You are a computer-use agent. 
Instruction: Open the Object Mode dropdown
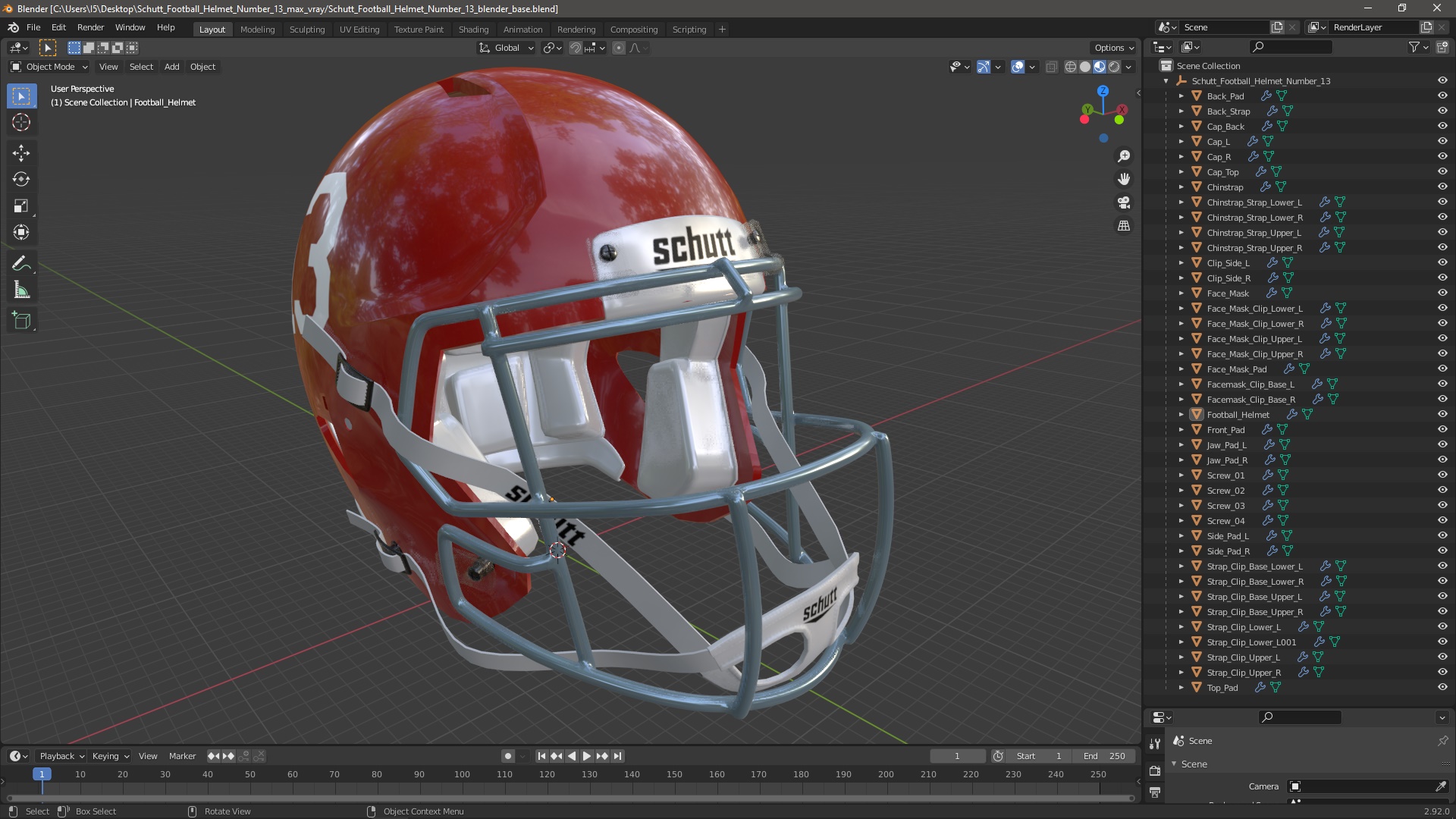pos(49,67)
